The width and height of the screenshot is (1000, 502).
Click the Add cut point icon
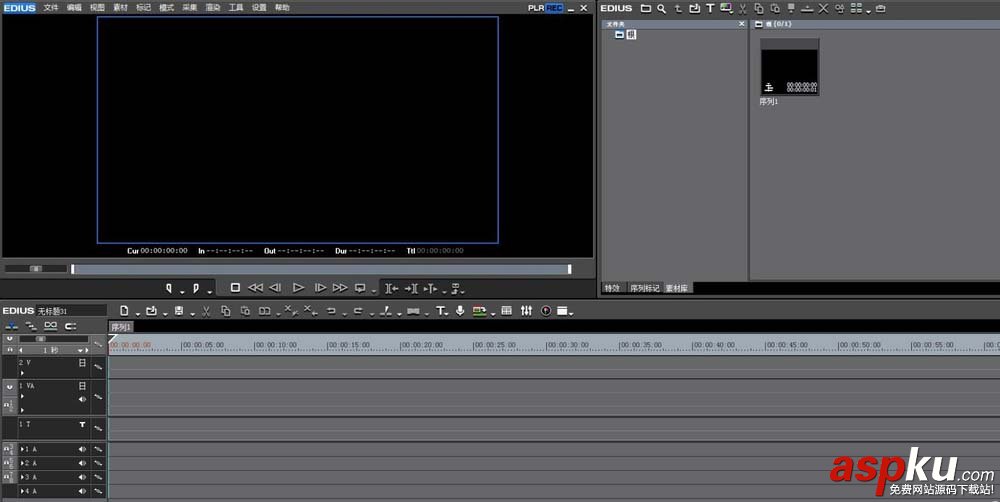pyautogui.click(x=386, y=311)
